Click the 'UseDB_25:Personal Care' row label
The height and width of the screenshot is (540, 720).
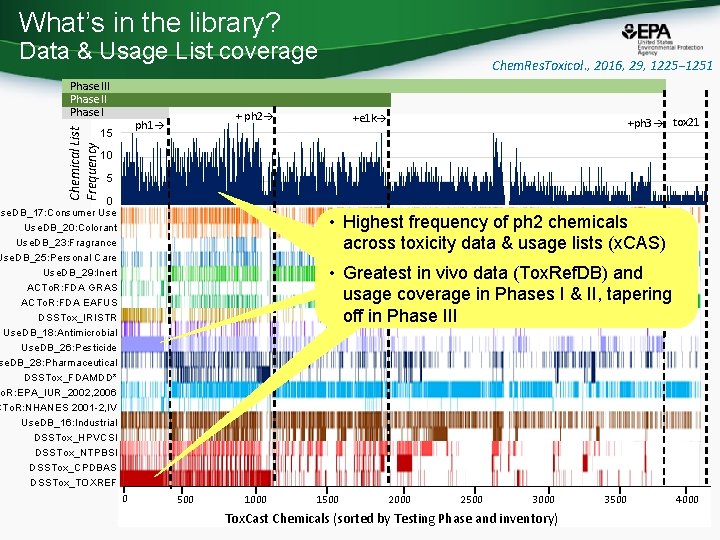pos(59,258)
